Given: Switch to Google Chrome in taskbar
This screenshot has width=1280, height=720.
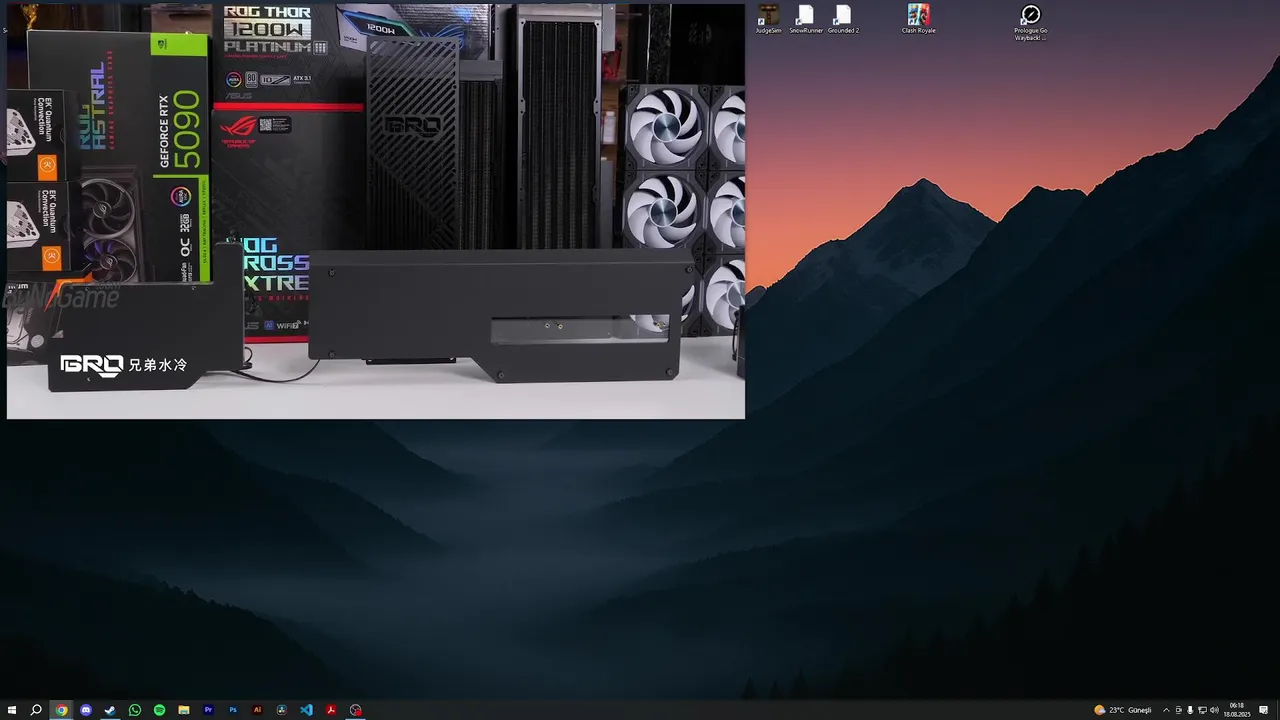Looking at the screenshot, I should click(61, 710).
